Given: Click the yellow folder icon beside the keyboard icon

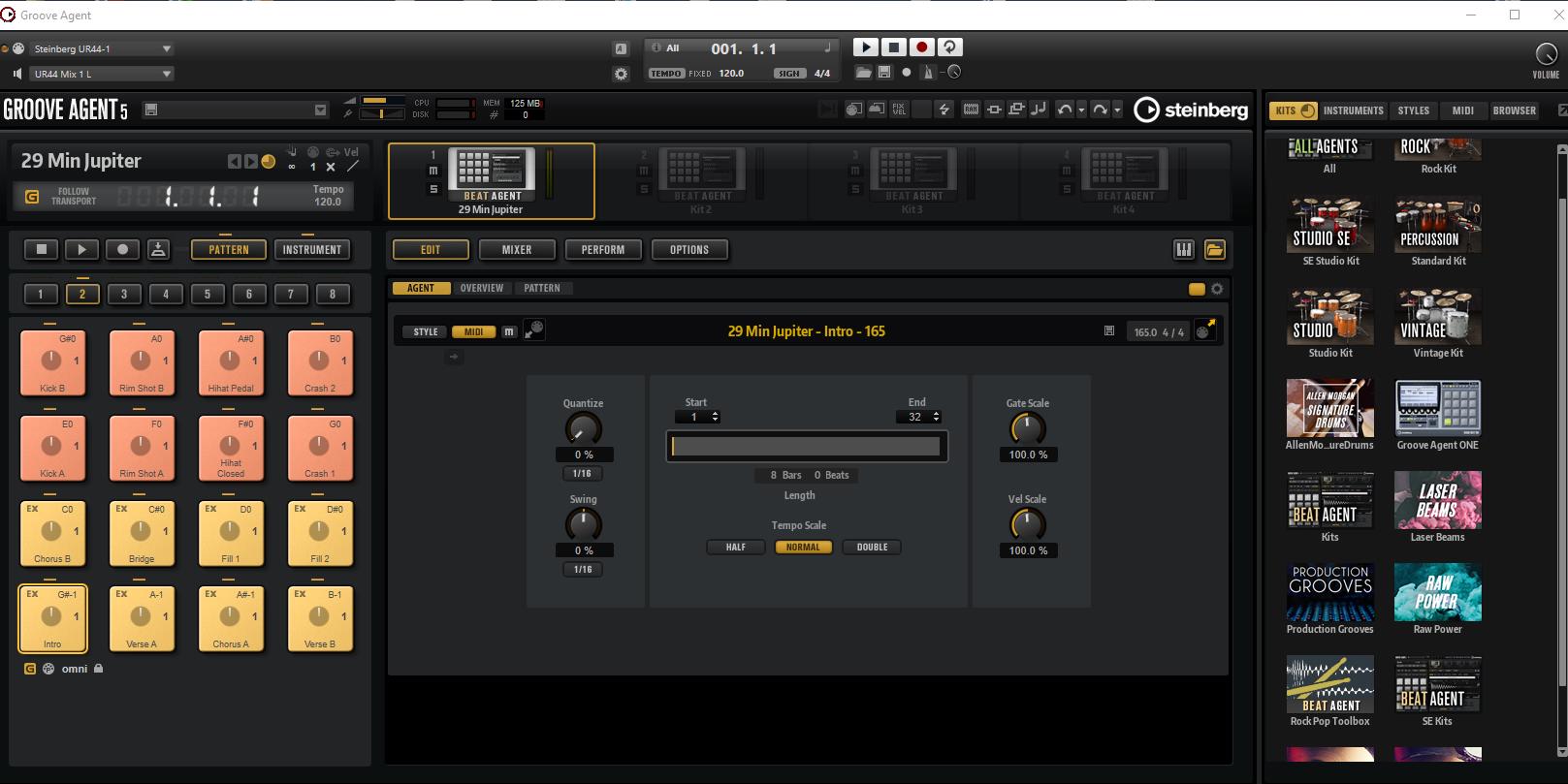Looking at the screenshot, I should point(1214,249).
